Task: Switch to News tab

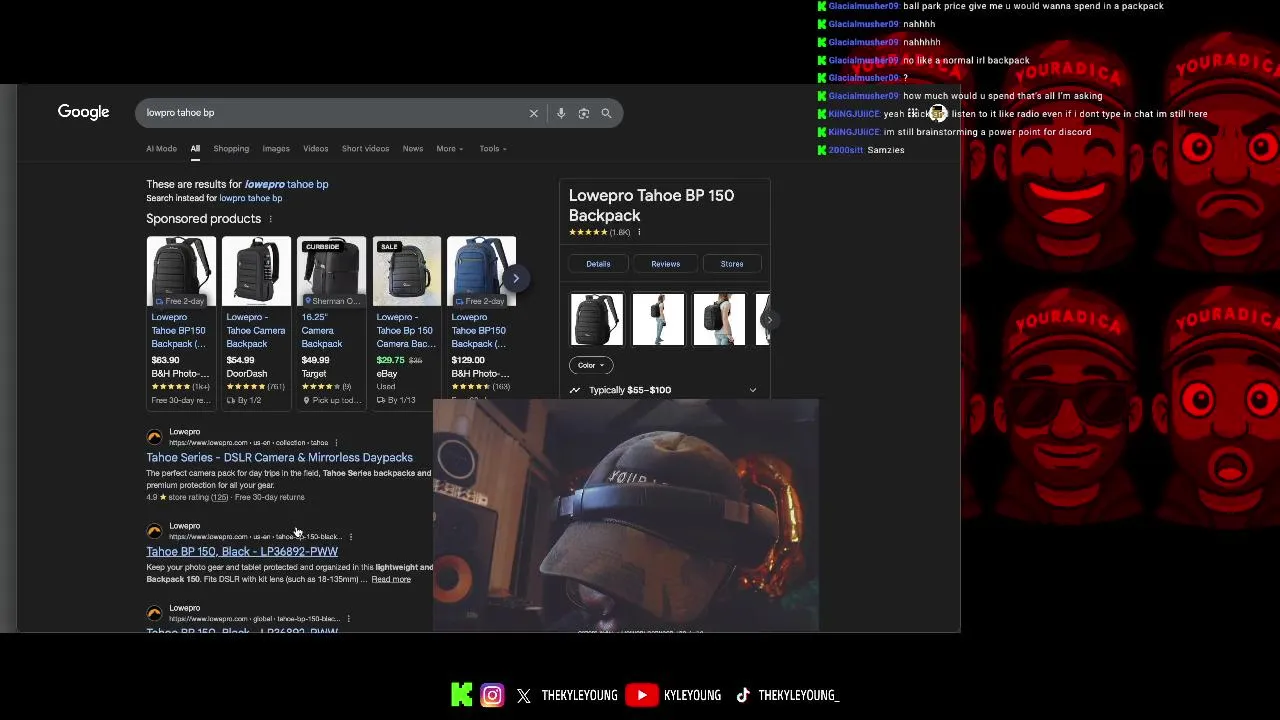Action: click(x=413, y=149)
